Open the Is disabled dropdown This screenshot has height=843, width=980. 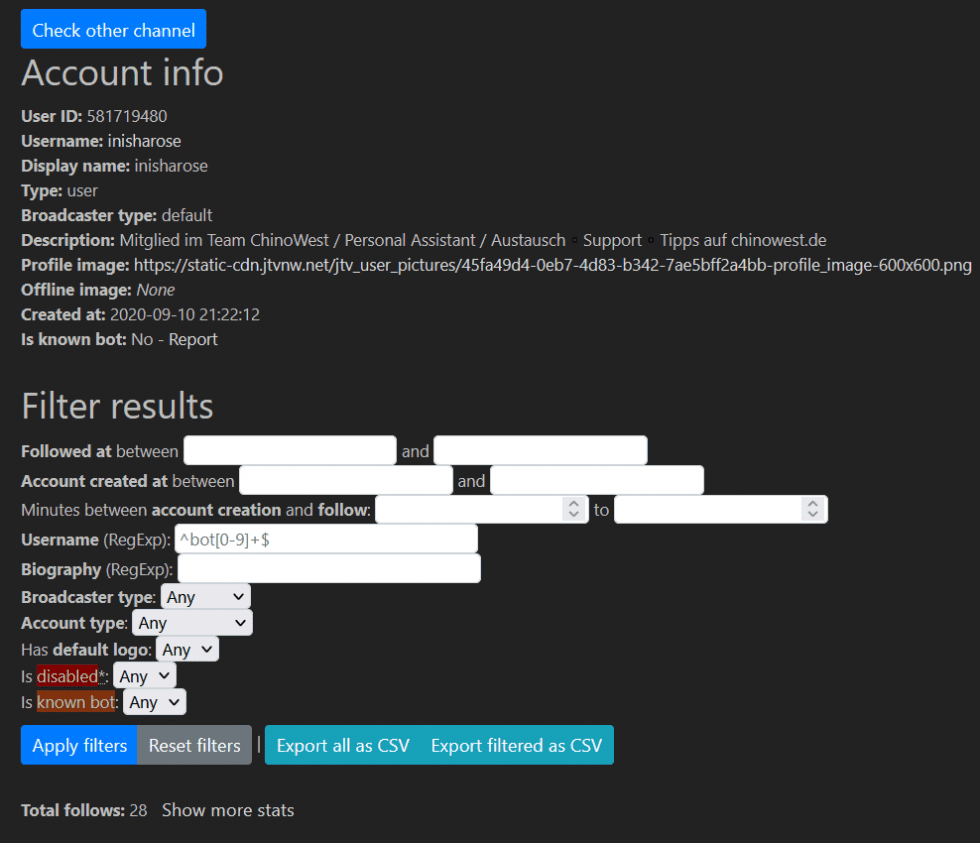[144, 677]
